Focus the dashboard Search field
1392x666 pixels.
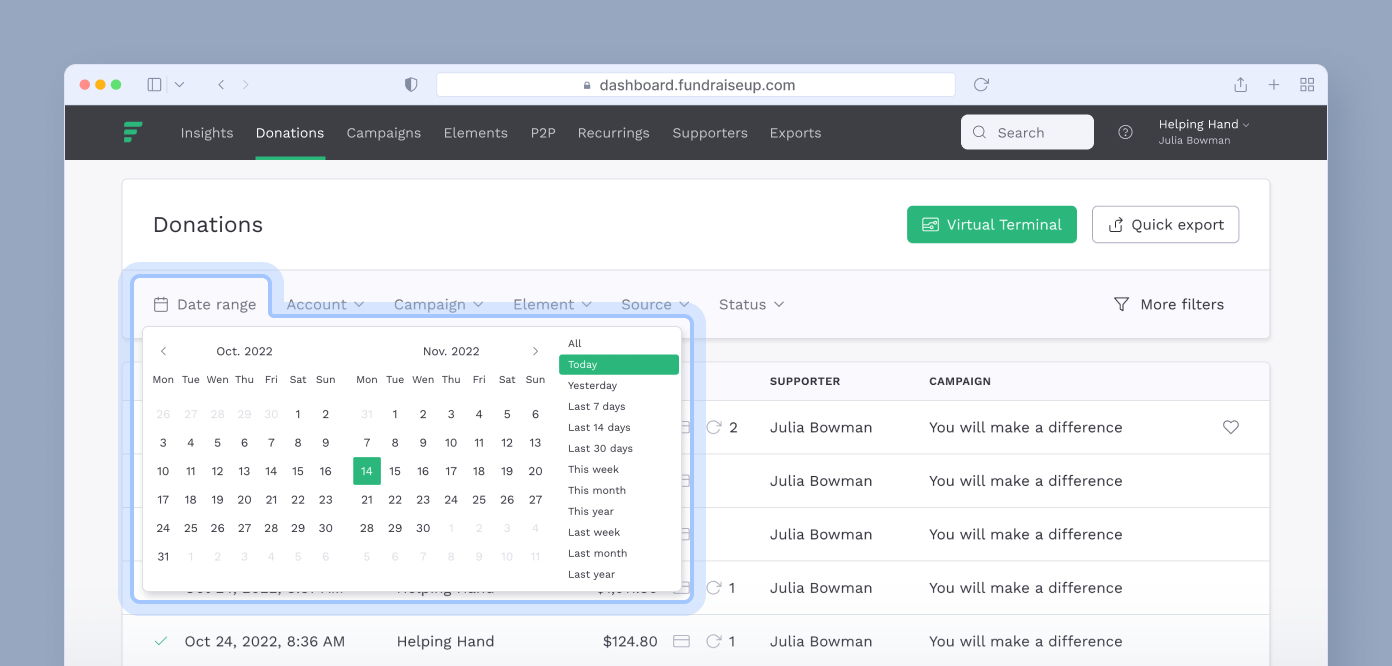tap(1027, 132)
